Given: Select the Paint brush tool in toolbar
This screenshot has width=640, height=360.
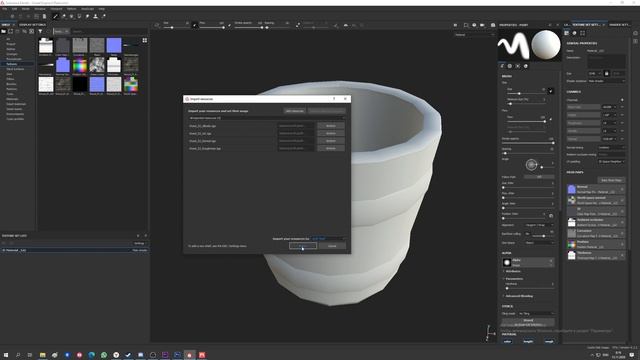Looking at the screenshot, I should [x=56, y=16].
